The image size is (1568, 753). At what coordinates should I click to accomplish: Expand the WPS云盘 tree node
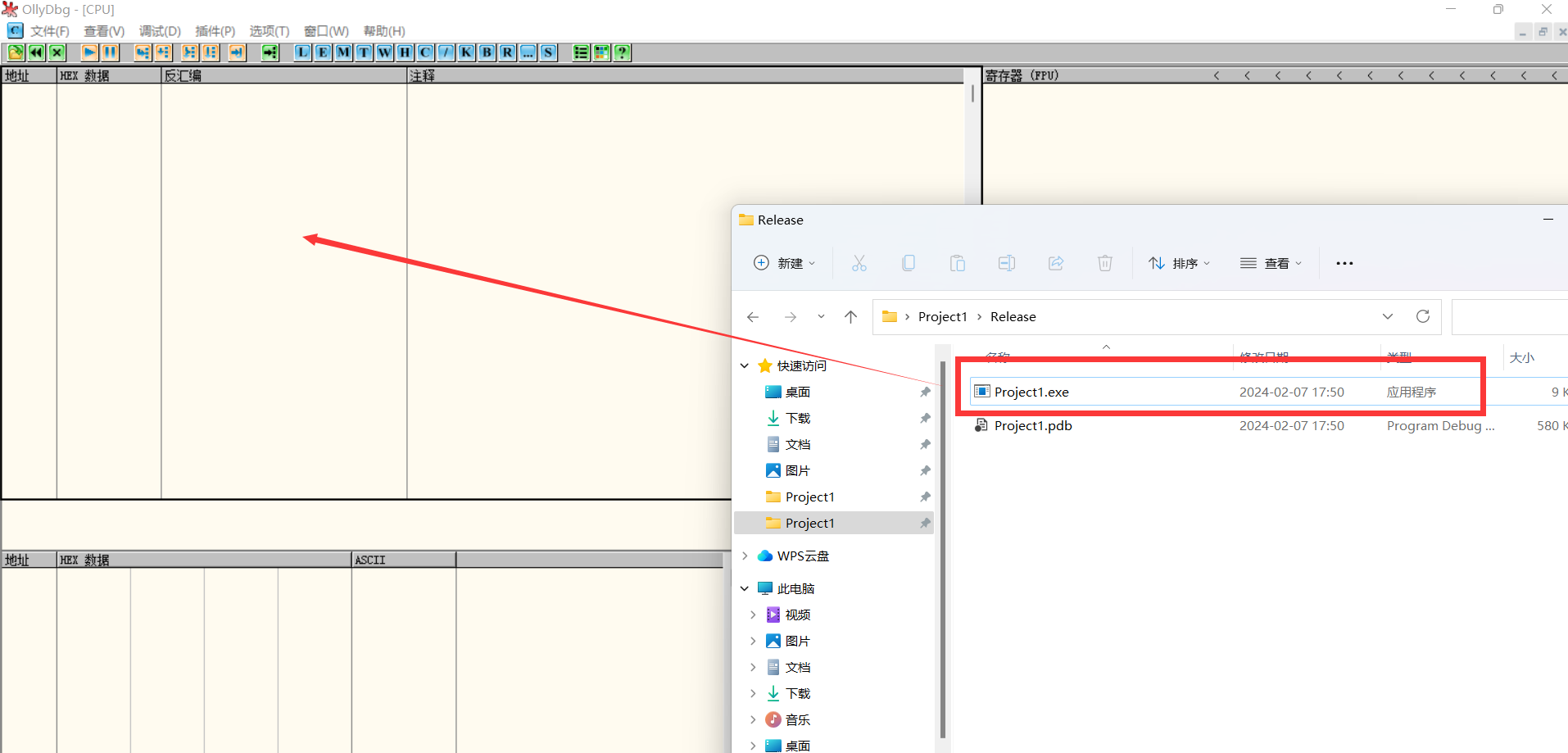pos(745,556)
